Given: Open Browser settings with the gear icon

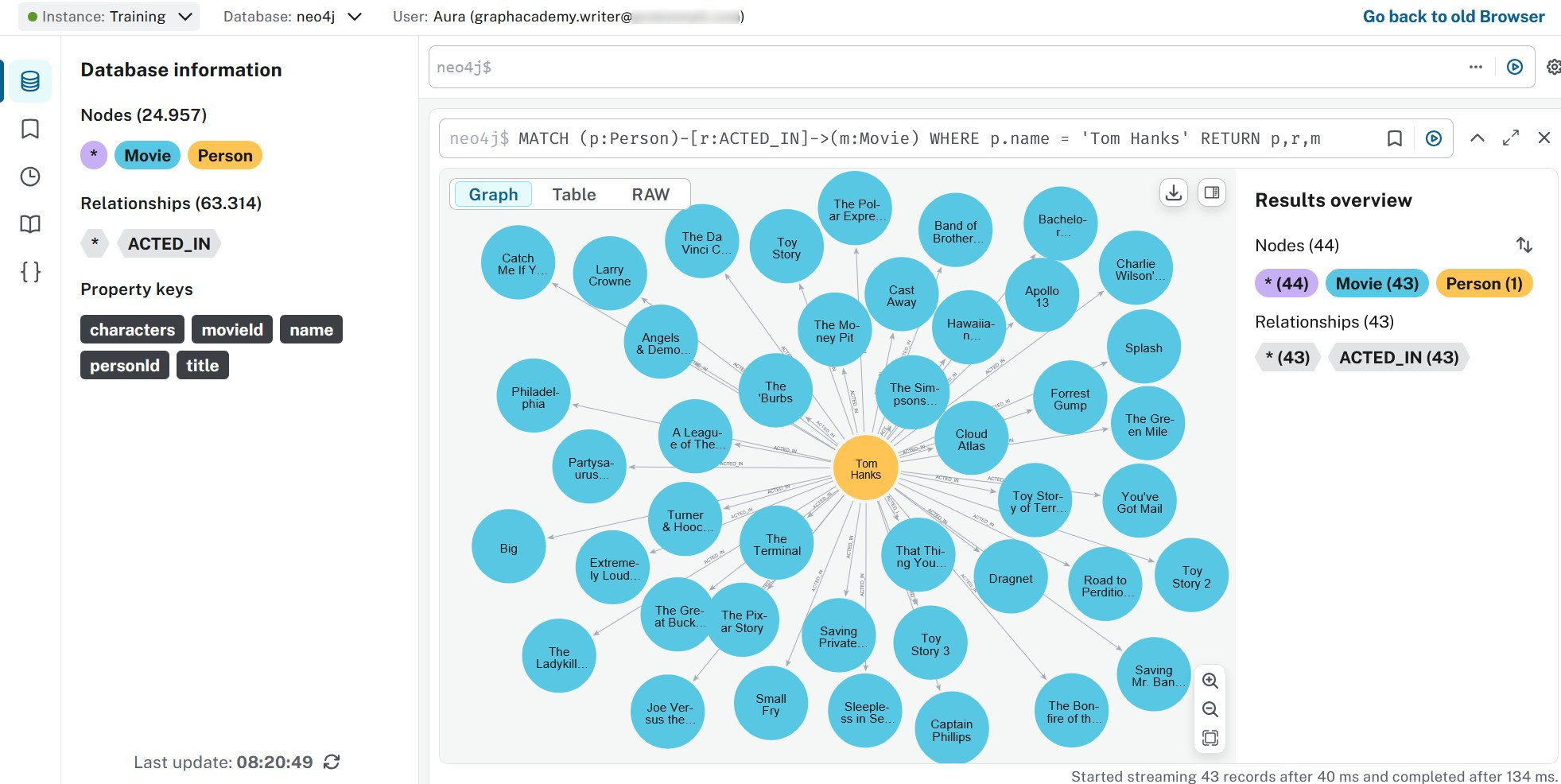Looking at the screenshot, I should 1554,67.
